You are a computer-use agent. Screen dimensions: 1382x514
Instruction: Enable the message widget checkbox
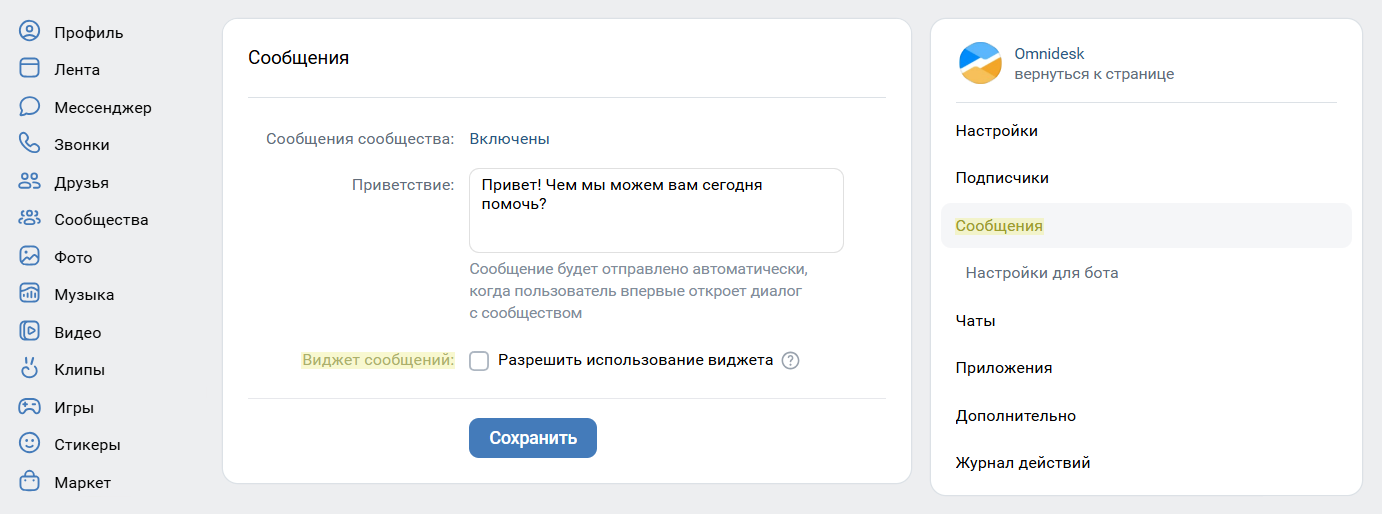pos(479,361)
